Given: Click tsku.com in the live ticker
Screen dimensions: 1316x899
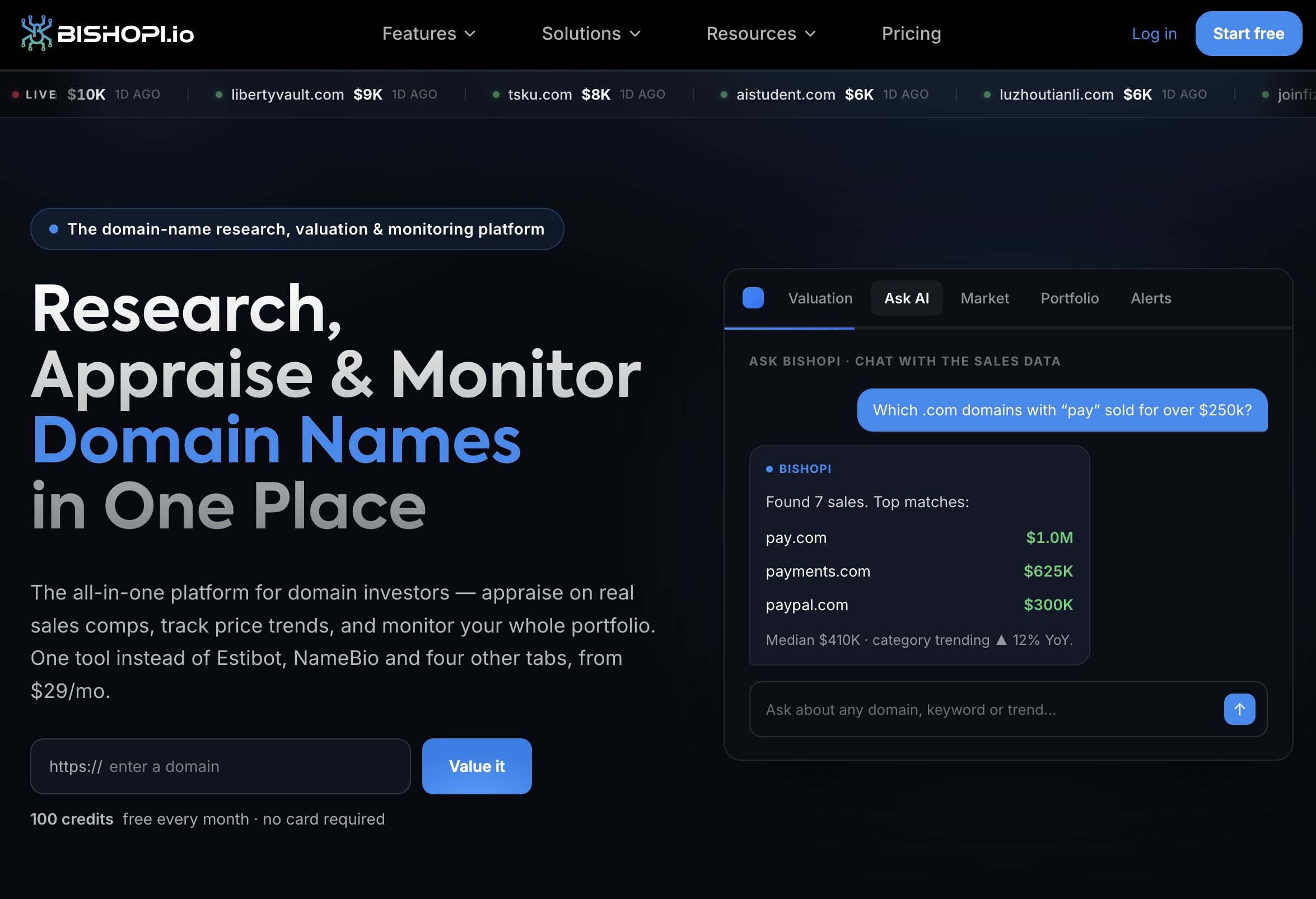Looking at the screenshot, I should point(540,94).
